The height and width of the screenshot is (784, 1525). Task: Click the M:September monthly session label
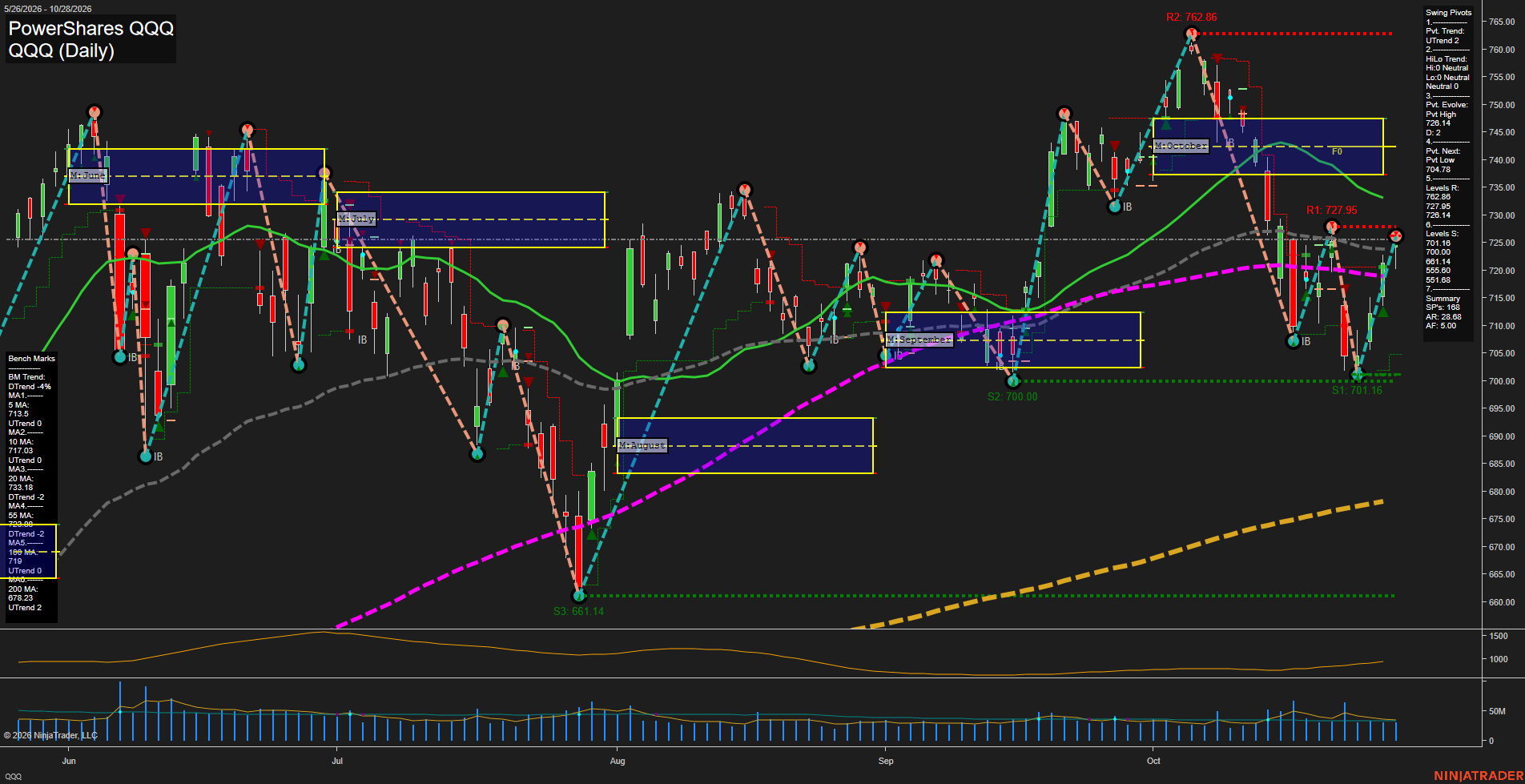(919, 340)
